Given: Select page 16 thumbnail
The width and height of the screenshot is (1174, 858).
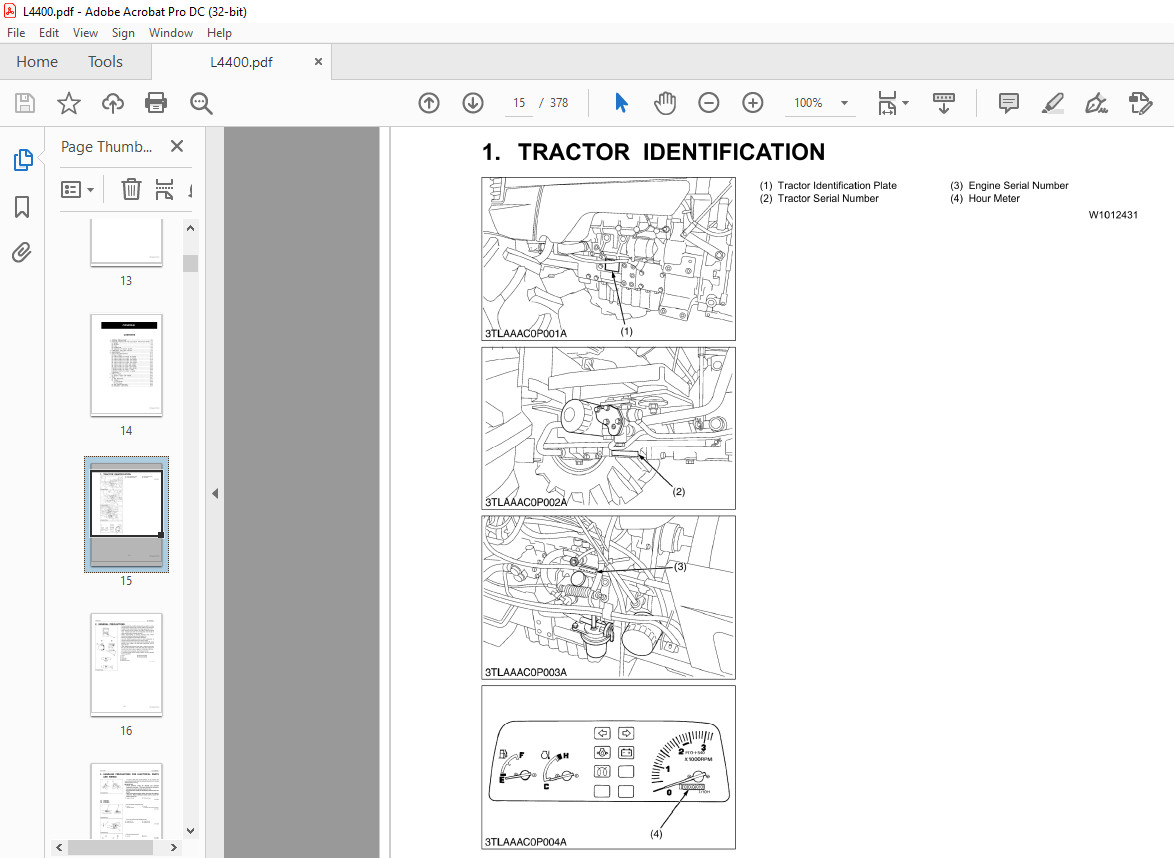Looking at the screenshot, I should [126, 665].
